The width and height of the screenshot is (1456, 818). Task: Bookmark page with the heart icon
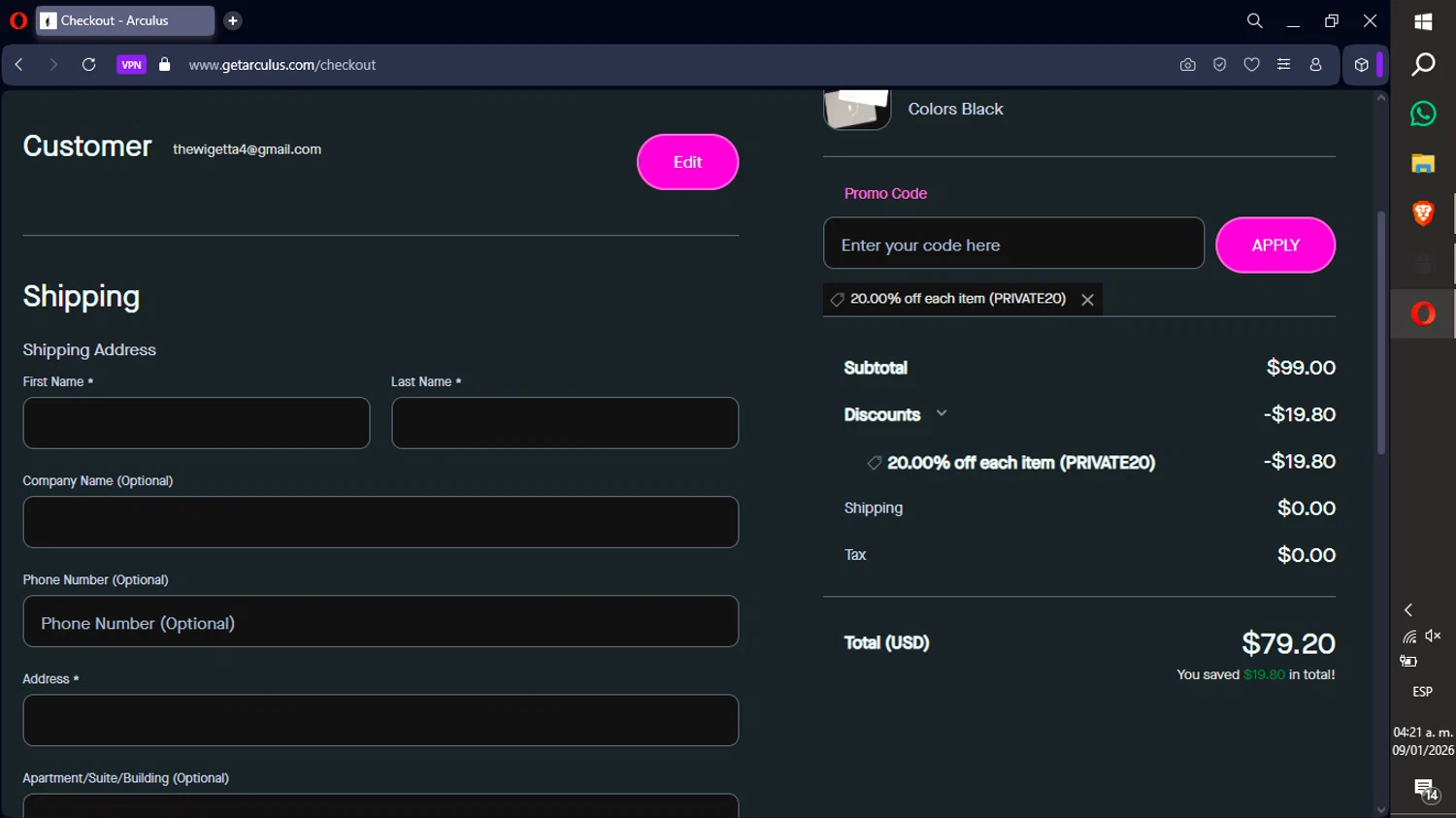1252,65
